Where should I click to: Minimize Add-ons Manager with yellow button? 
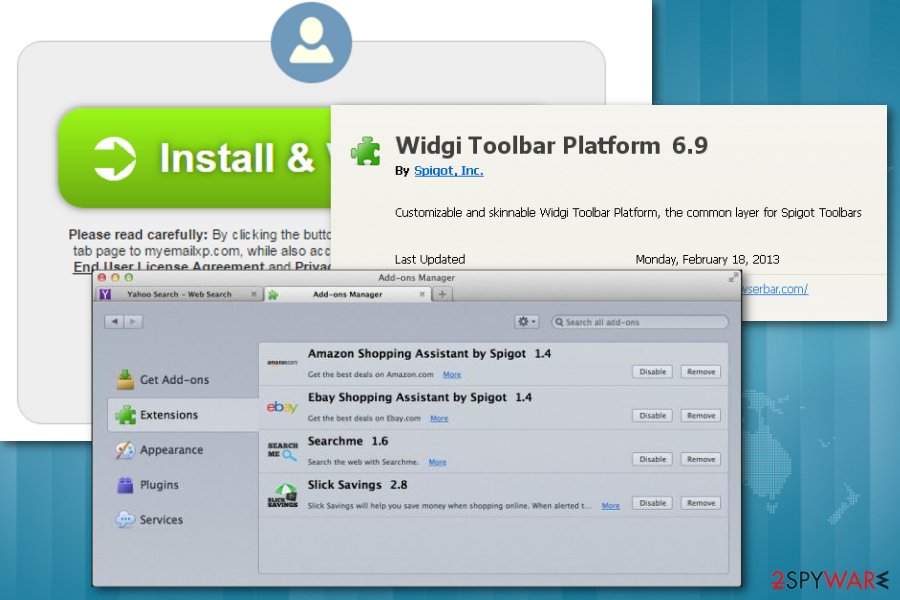tap(115, 277)
